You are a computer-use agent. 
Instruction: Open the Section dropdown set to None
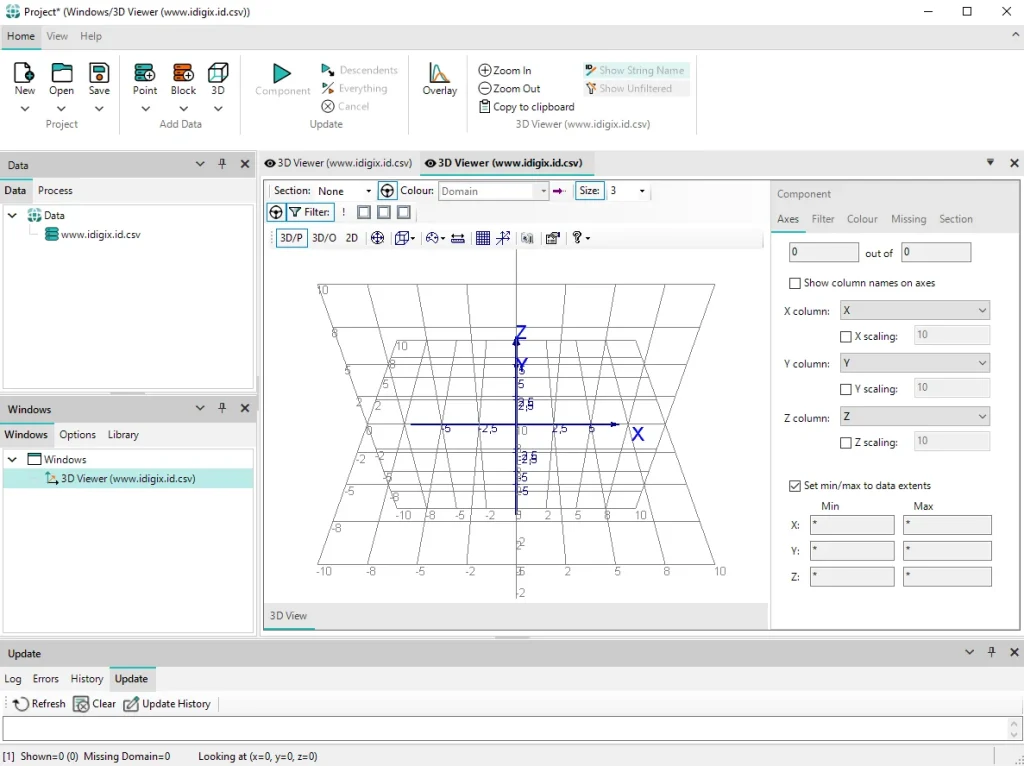pyautogui.click(x=344, y=191)
